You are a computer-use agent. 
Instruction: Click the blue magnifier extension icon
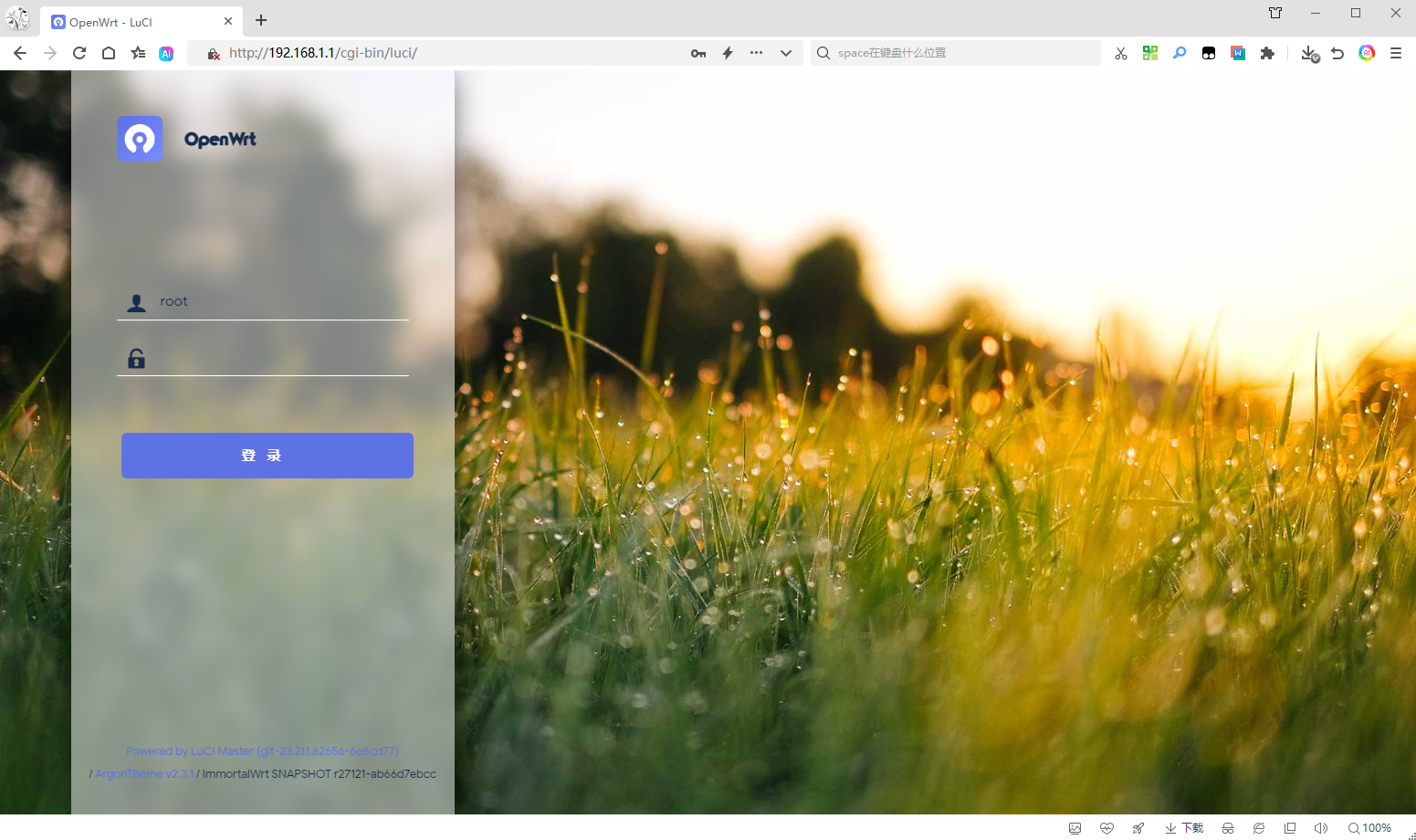point(1180,53)
